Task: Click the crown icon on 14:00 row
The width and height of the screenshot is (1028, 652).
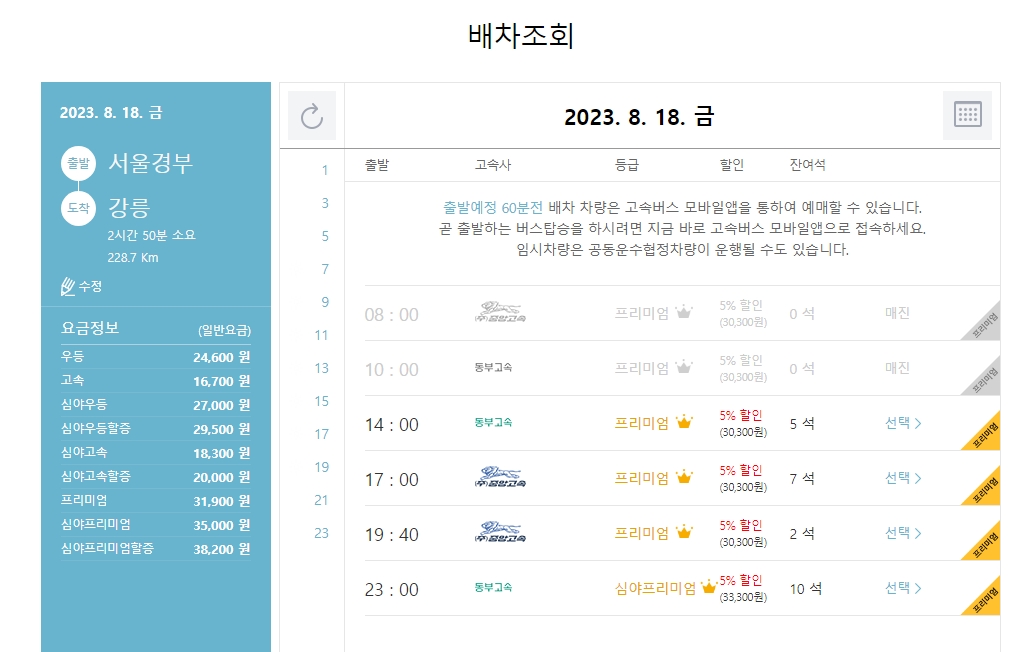Action: coord(684,422)
